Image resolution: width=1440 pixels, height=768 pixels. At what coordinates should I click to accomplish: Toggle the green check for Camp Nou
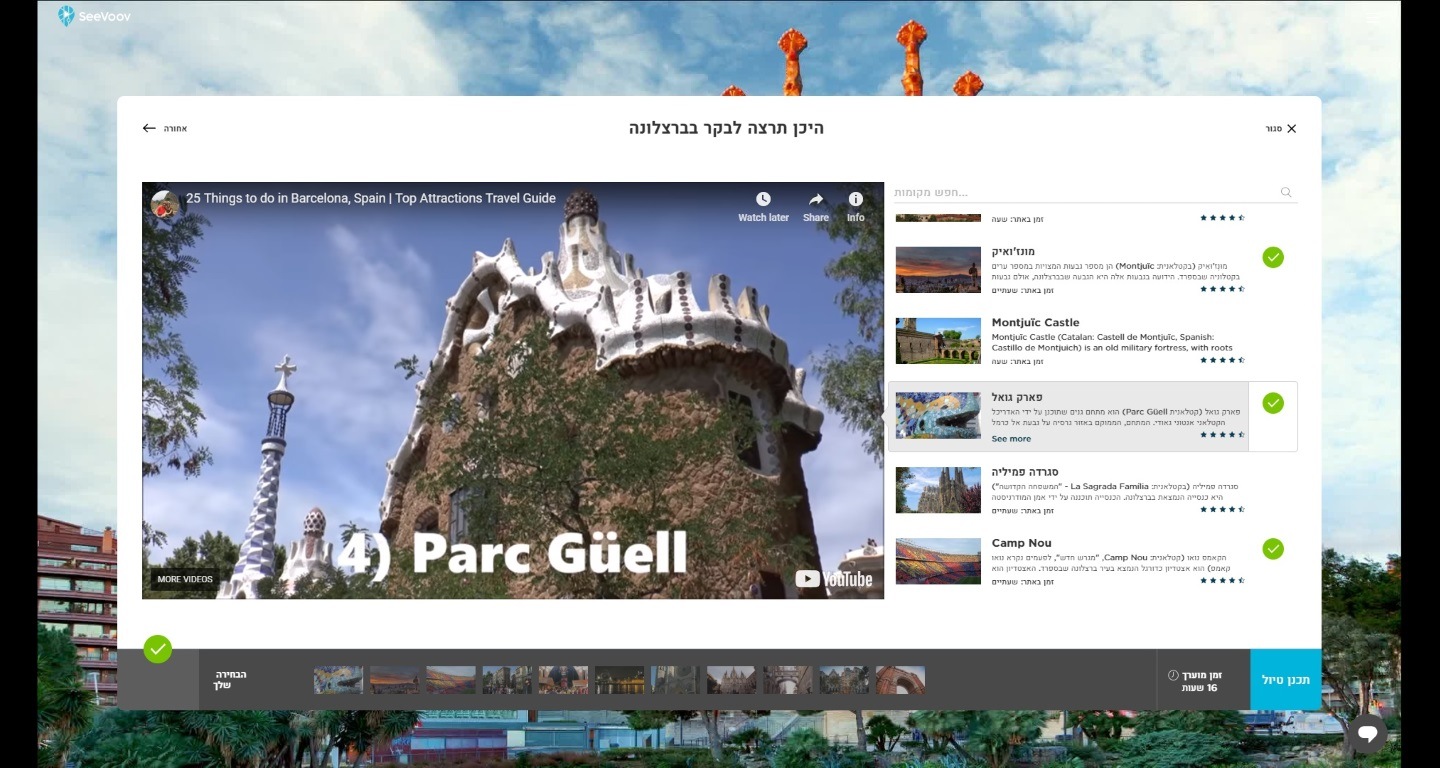point(1273,549)
